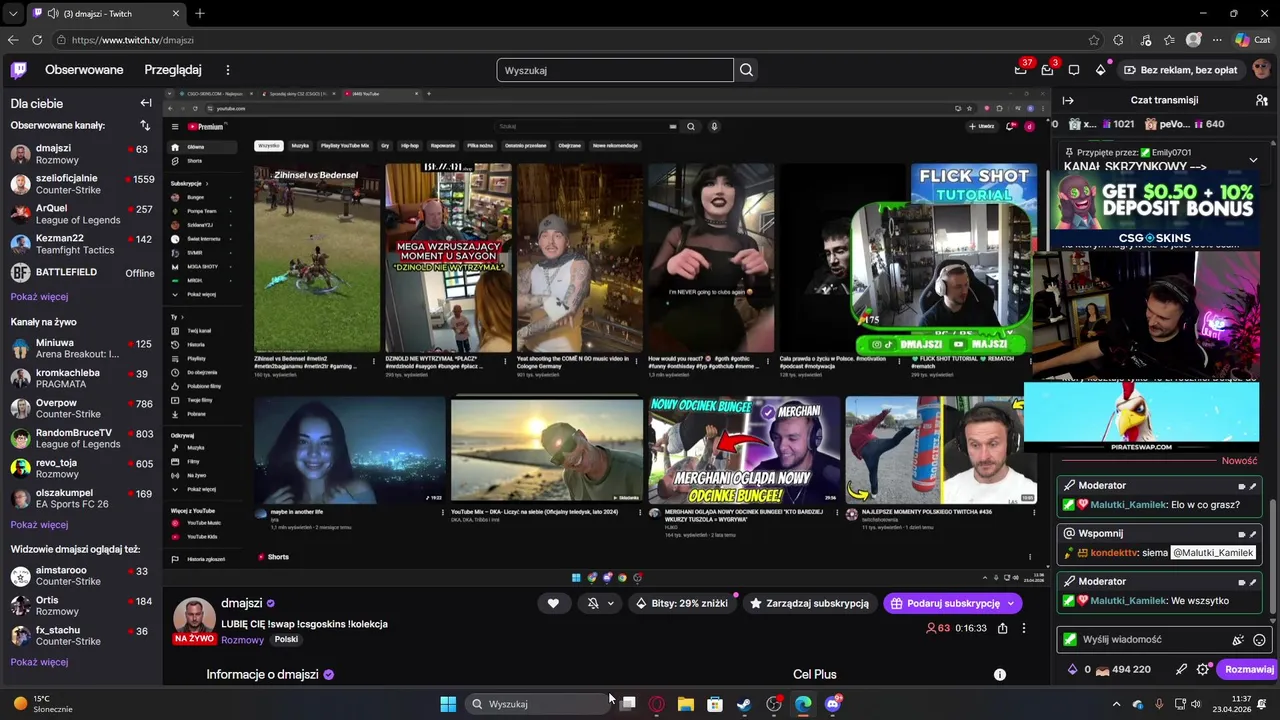The height and width of the screenshot is (720, 1280).
Task: Open the Bits icon in top bar
Action: pos(1100,70)
